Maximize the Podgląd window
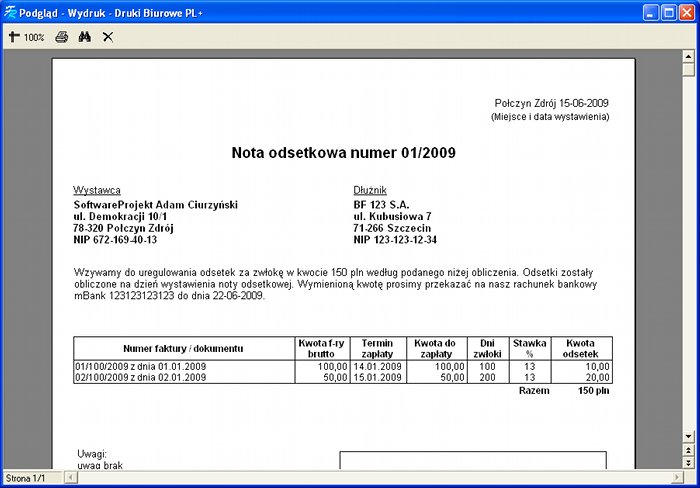This screenshot has width=700, height=488. pos(669,13)
